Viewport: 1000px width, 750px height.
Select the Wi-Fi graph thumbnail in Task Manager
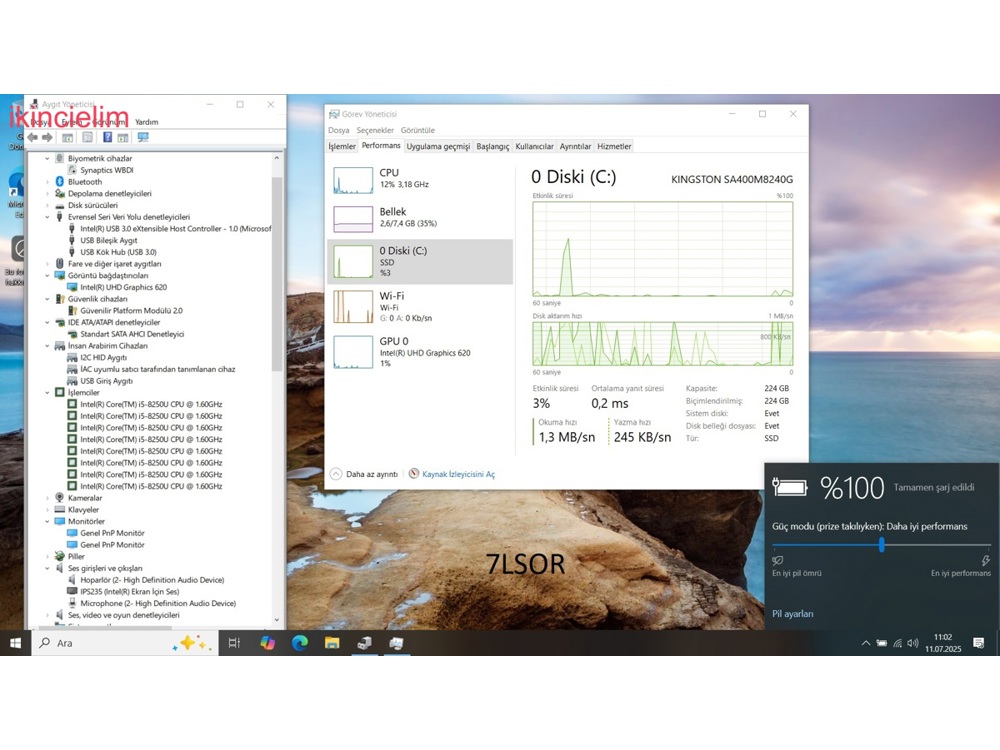[353, 307]
